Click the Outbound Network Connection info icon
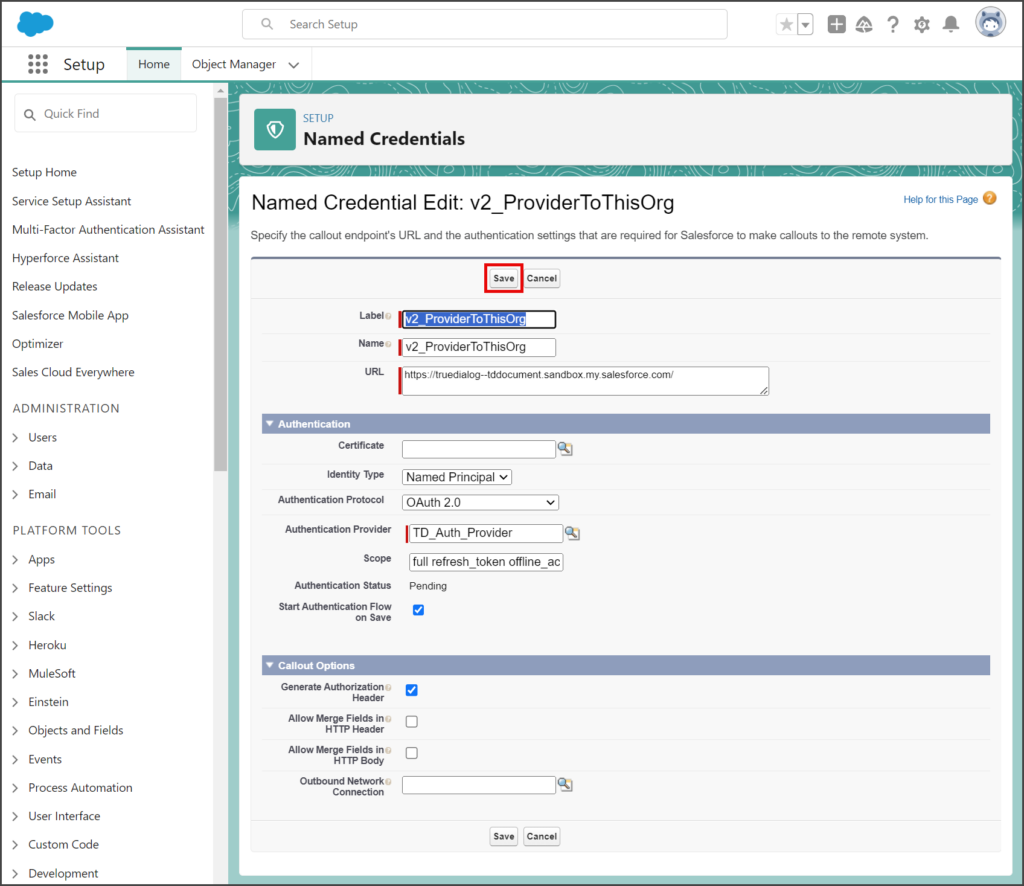The height and width of the screenshot is (886, 1024). coord(389,781)
